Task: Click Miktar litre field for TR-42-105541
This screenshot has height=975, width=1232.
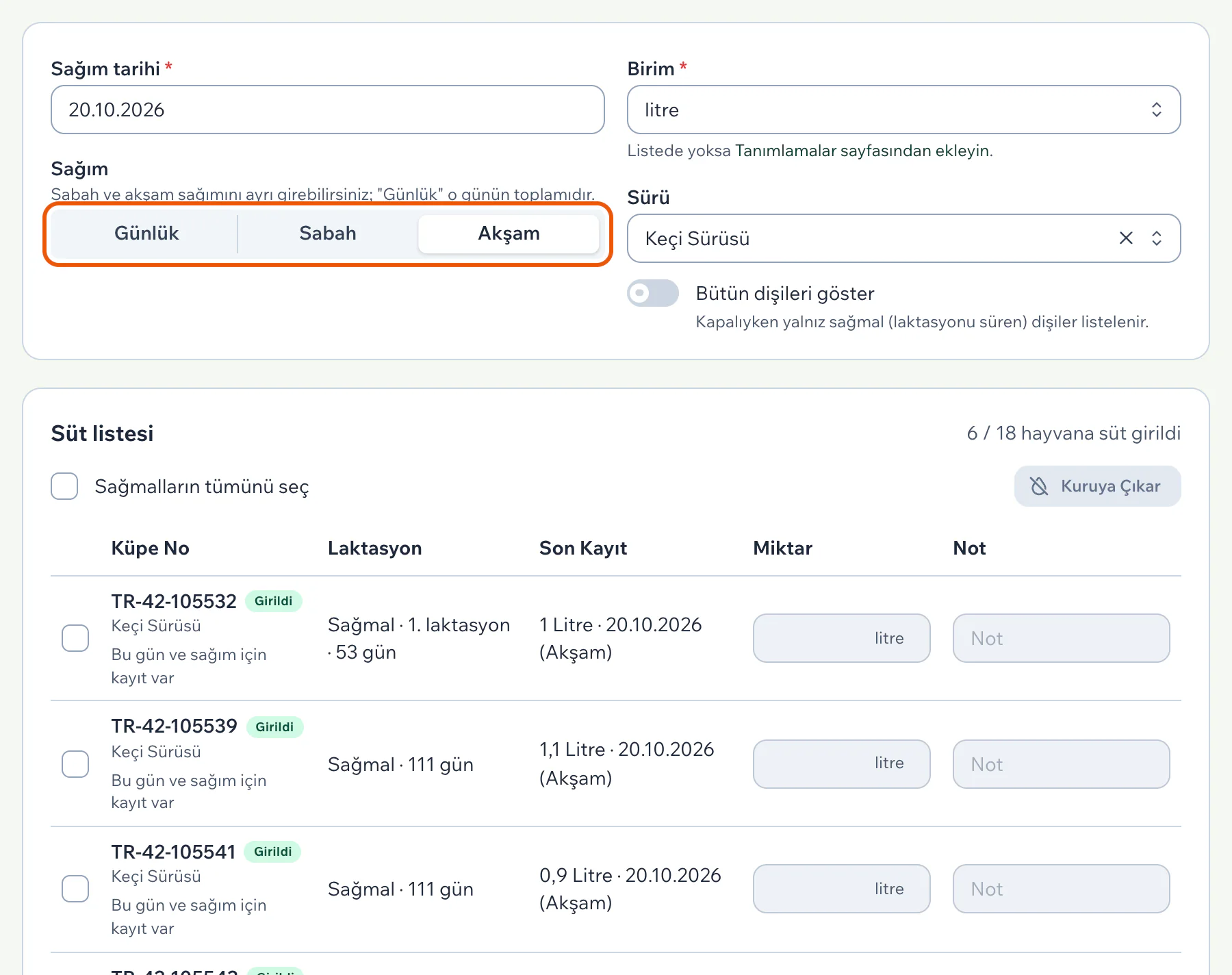Action: [x=841, y=889]
